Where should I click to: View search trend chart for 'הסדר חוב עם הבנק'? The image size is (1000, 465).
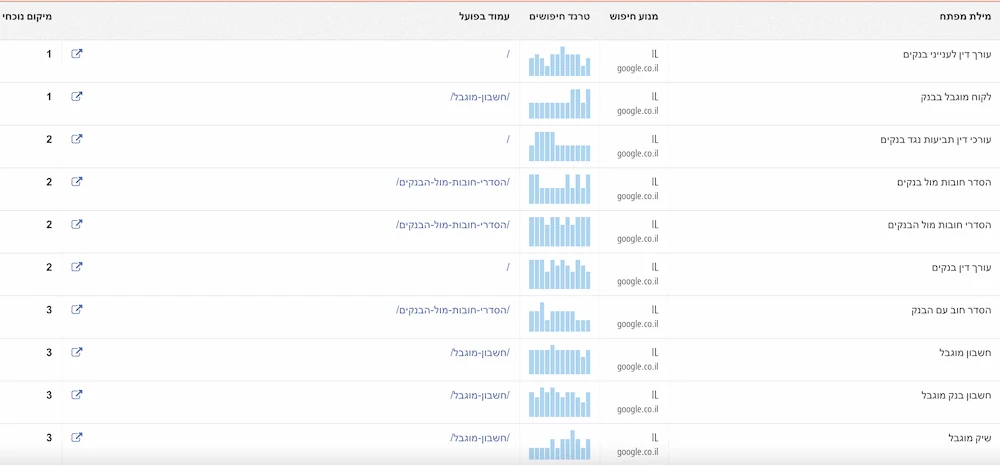[x=559, y=317]
